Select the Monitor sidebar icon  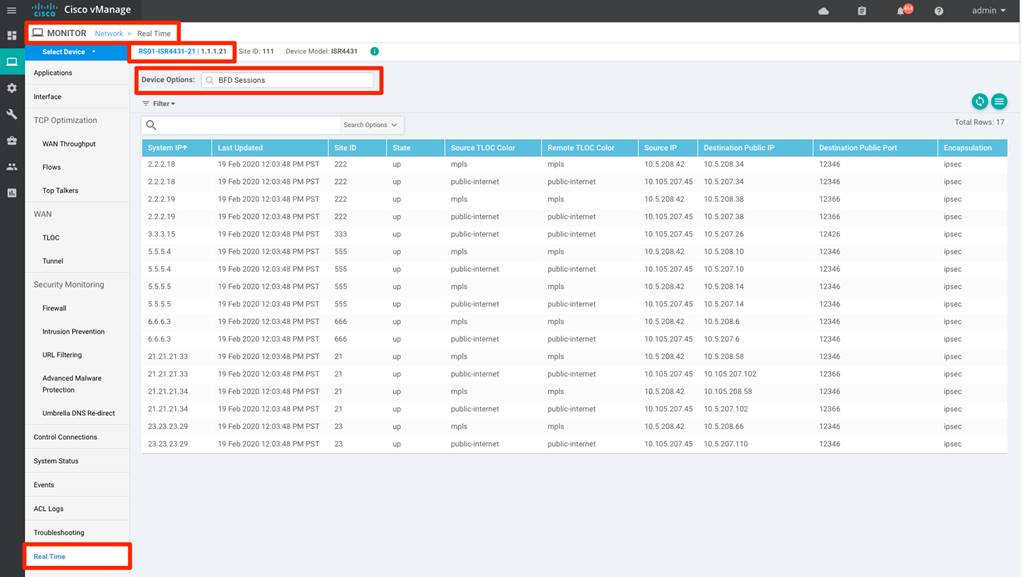(x=12, y=62)
